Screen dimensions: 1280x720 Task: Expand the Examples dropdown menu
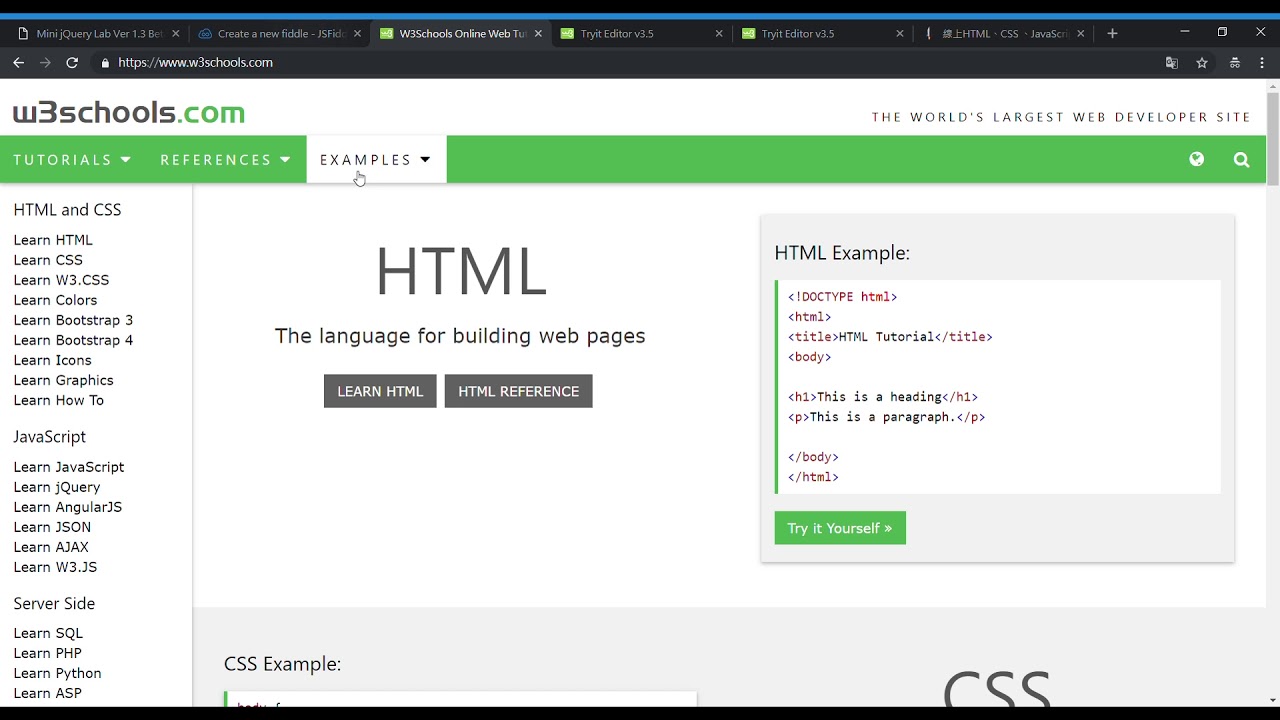(x=376, y=159)
